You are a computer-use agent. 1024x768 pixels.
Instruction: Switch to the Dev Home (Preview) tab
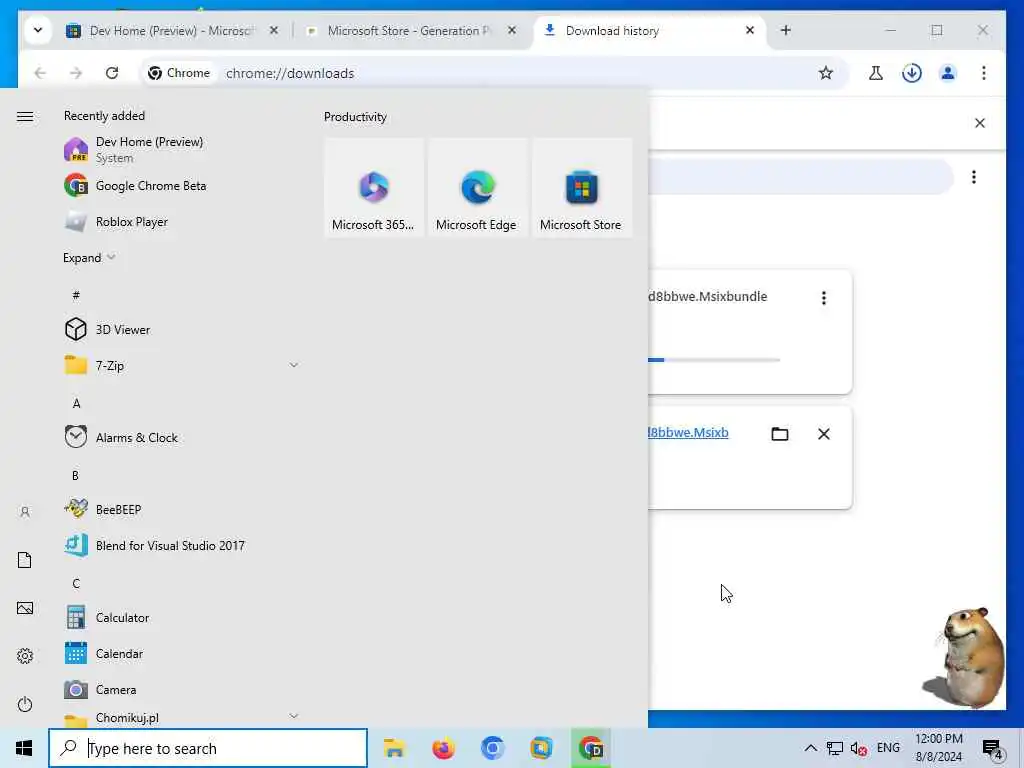click(172, 31)
